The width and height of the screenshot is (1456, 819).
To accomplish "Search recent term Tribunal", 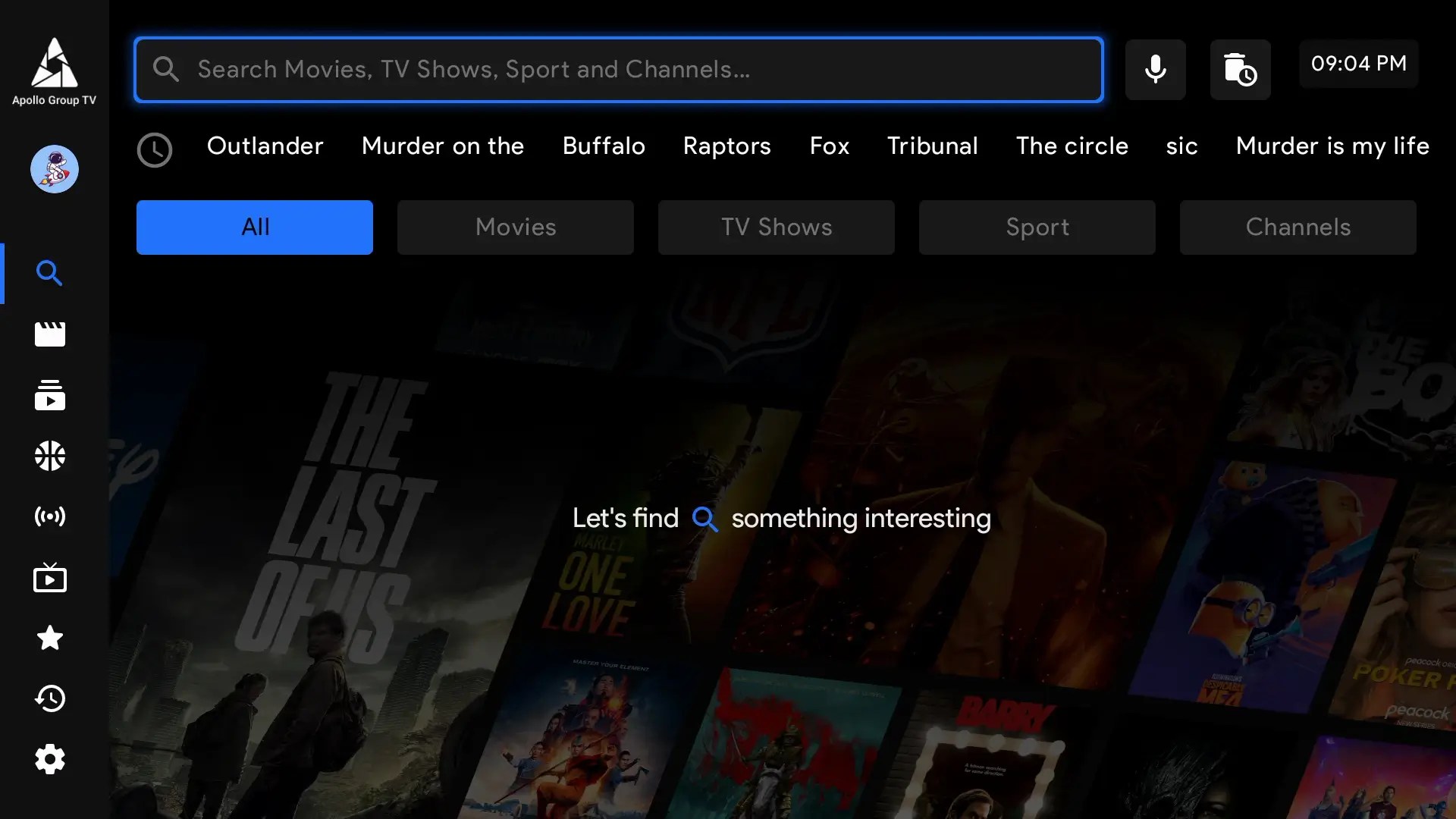I will [x=933, y=146].
